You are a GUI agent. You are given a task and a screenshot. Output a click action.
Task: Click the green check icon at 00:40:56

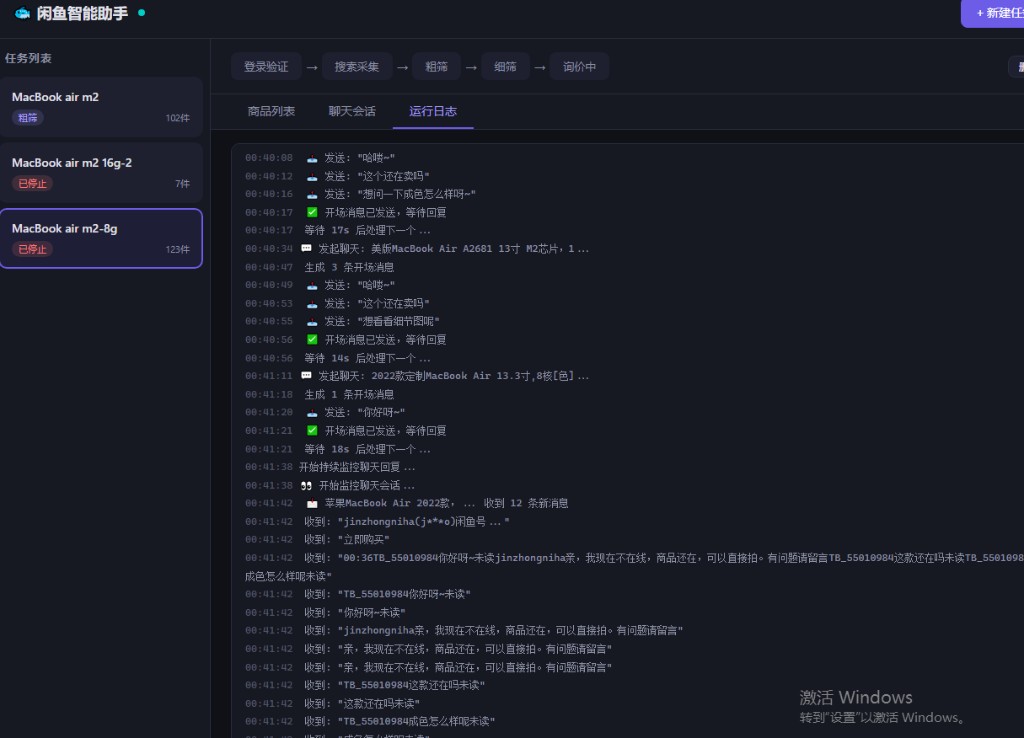(312, 340)
